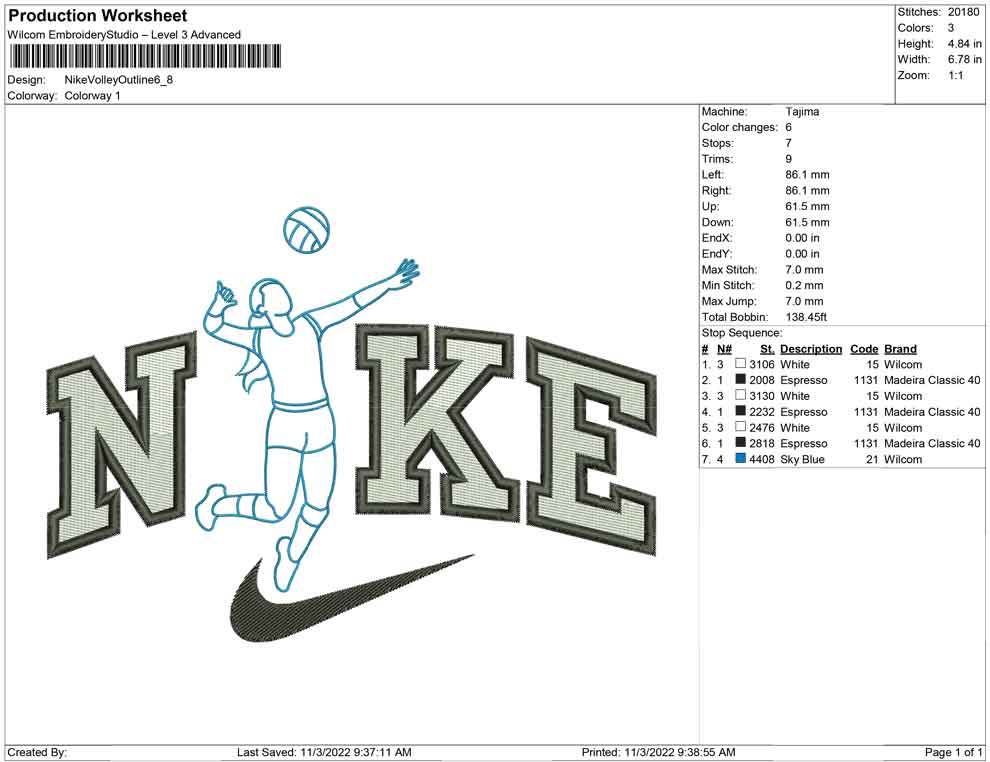The height and width of the screenshot is (762, 990).
Task: Click the Espresso swatch for thread 2232
Action: click(741, 411)
